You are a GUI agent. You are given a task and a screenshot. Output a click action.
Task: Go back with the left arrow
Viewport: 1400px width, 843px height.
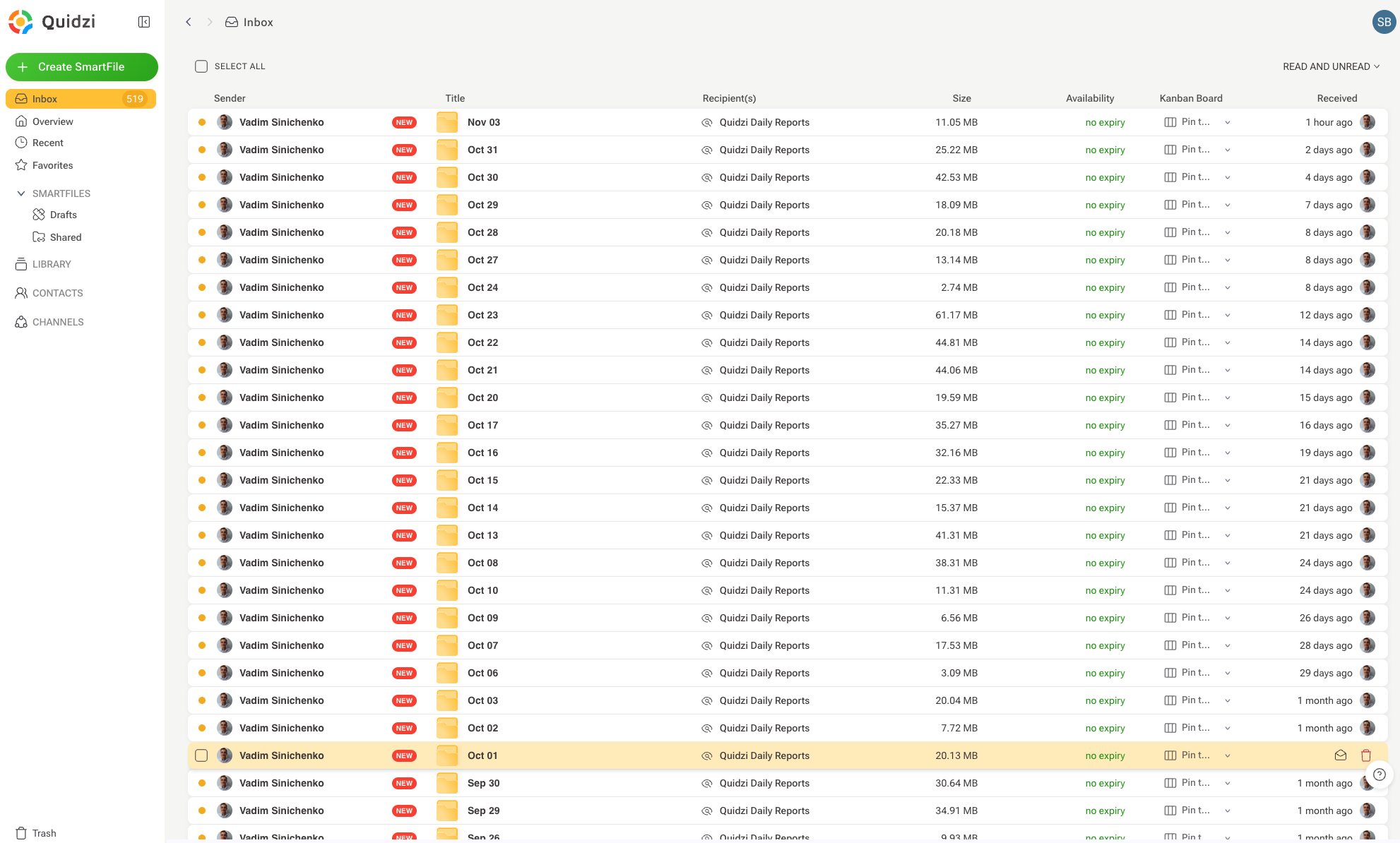[189, 22]
